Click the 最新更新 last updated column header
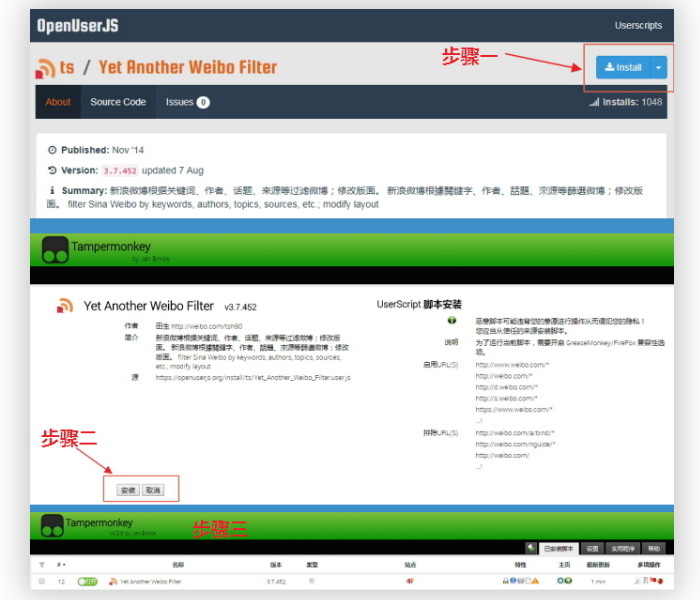Screen dimensions: 700x600 [598, 565]
